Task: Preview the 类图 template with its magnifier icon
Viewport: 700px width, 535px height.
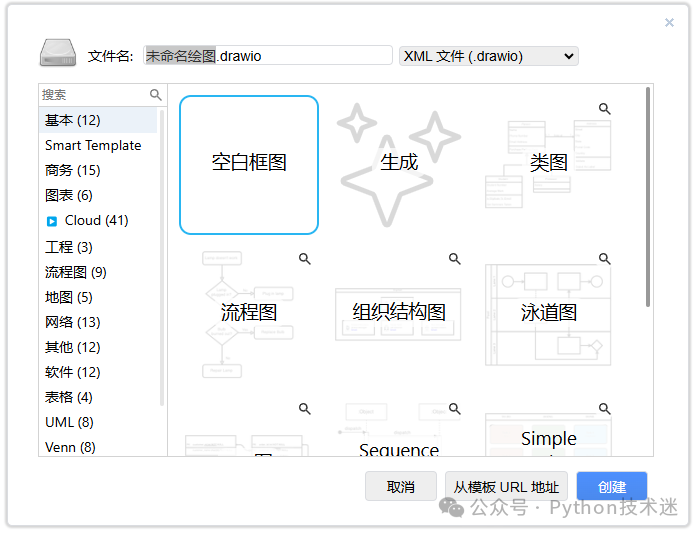Action: [604, 109]
